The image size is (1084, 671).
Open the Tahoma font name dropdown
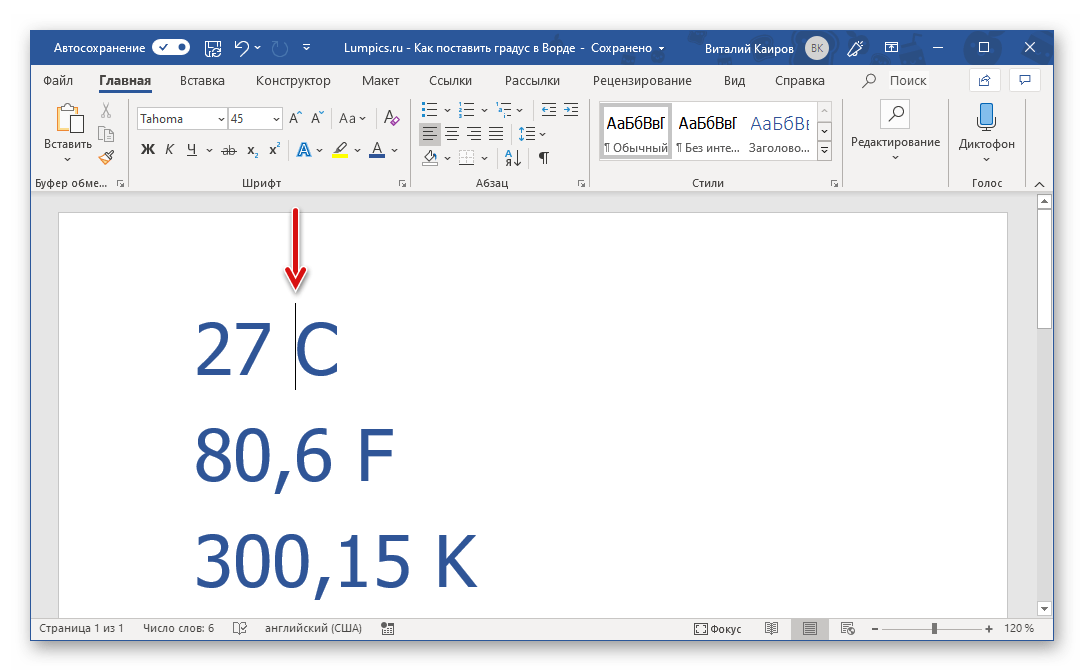(x=221, y=119)
